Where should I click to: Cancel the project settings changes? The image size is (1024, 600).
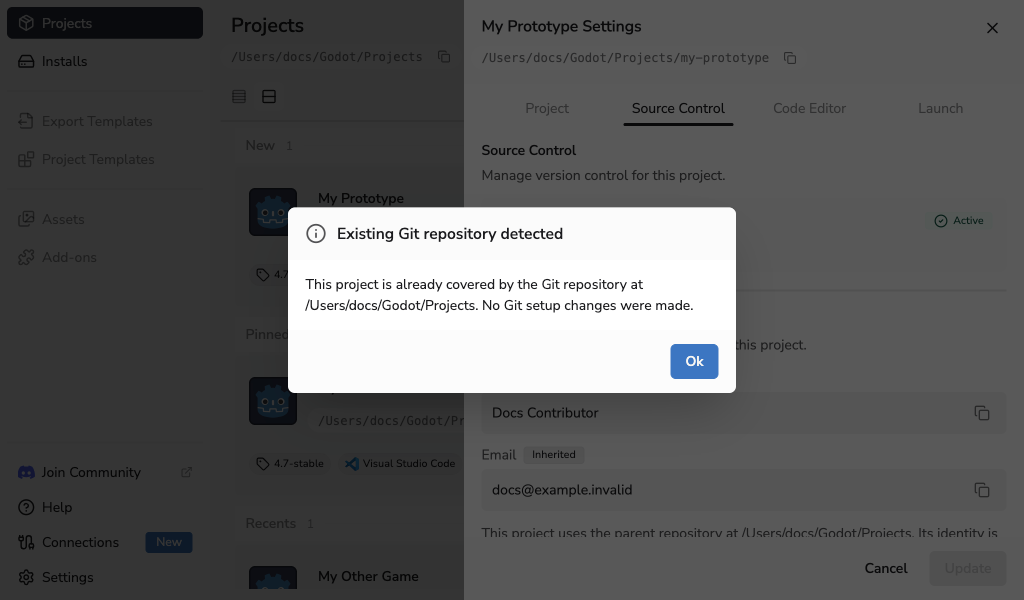click(886, 568)
